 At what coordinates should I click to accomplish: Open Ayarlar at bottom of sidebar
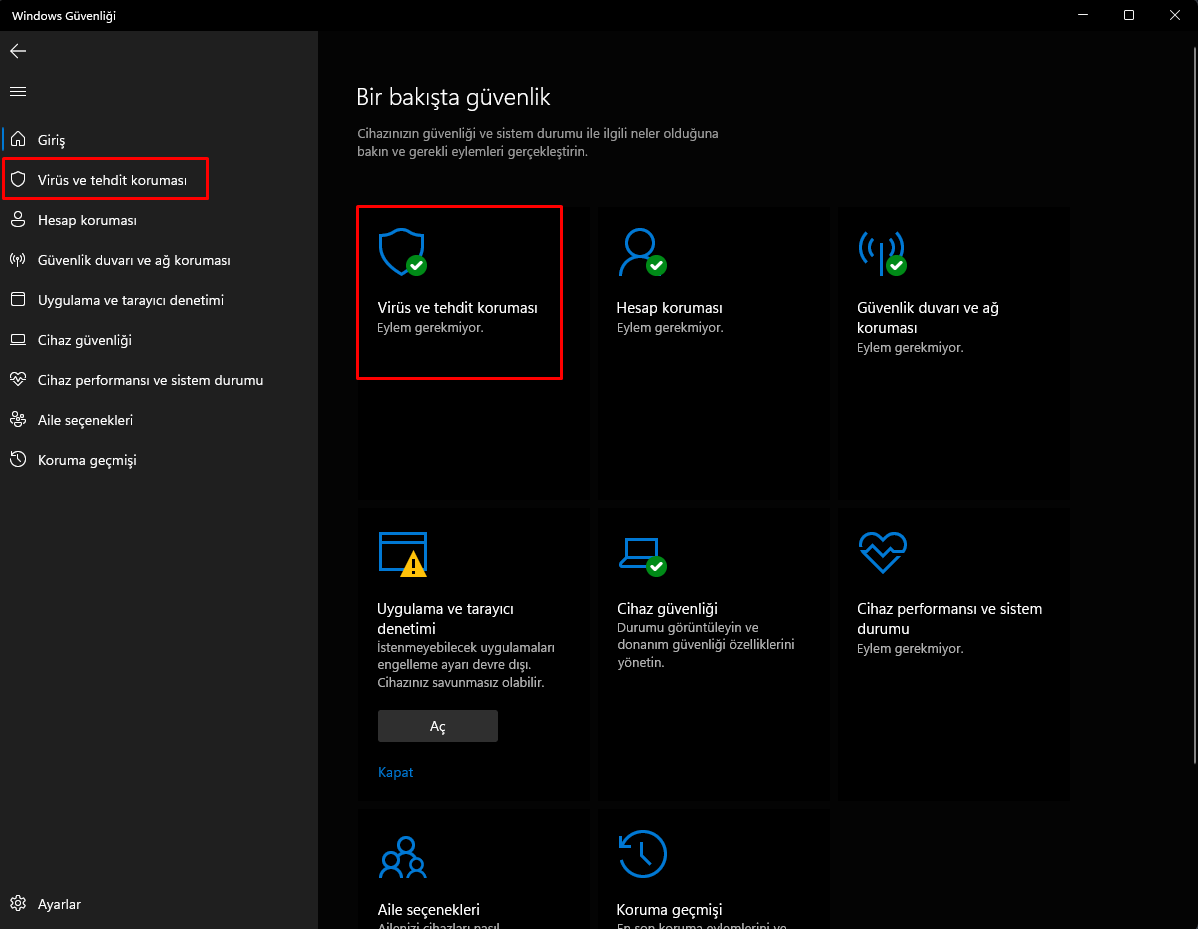coord(159,904)
